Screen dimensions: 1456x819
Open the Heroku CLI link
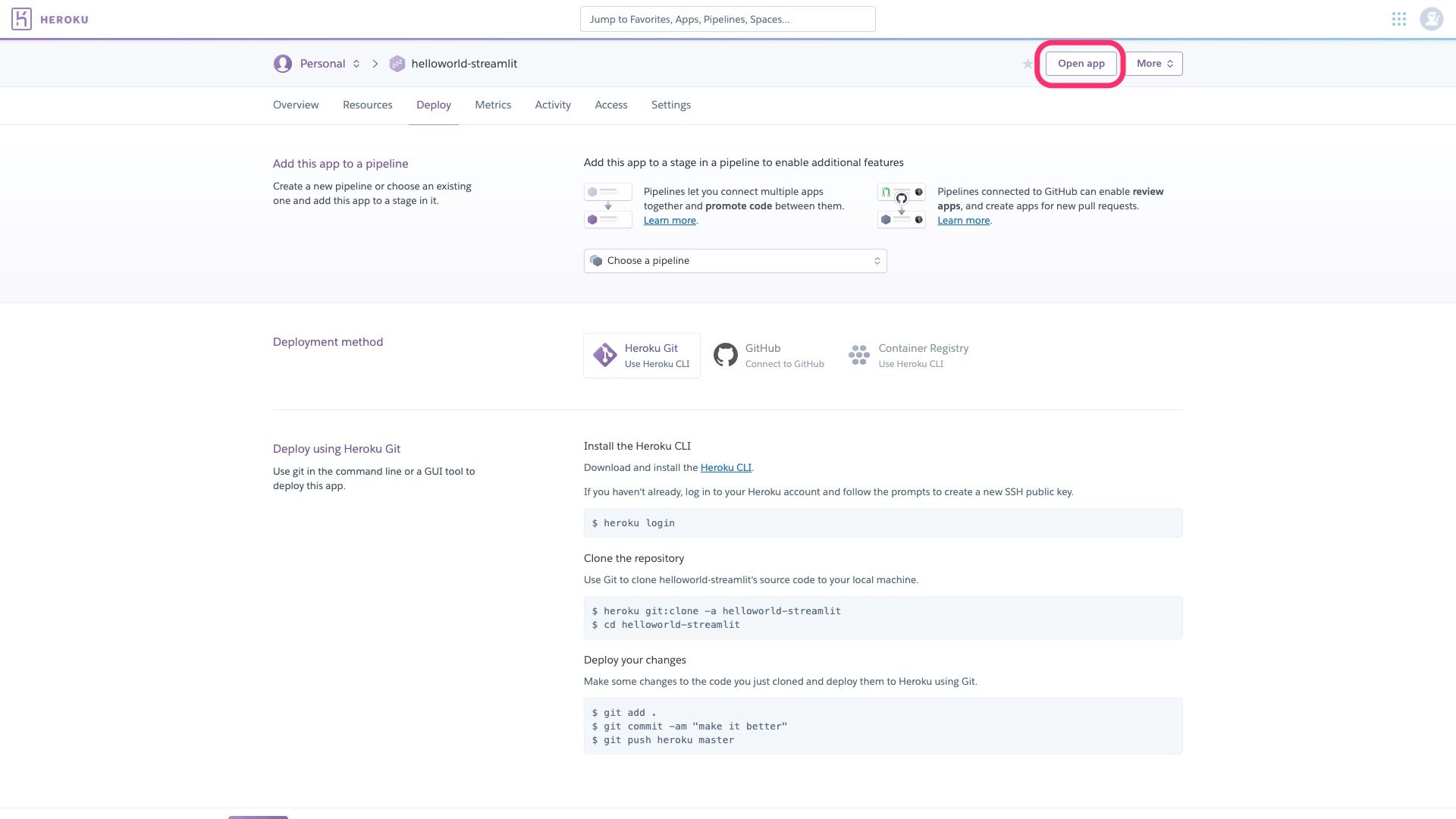[725, 468]
